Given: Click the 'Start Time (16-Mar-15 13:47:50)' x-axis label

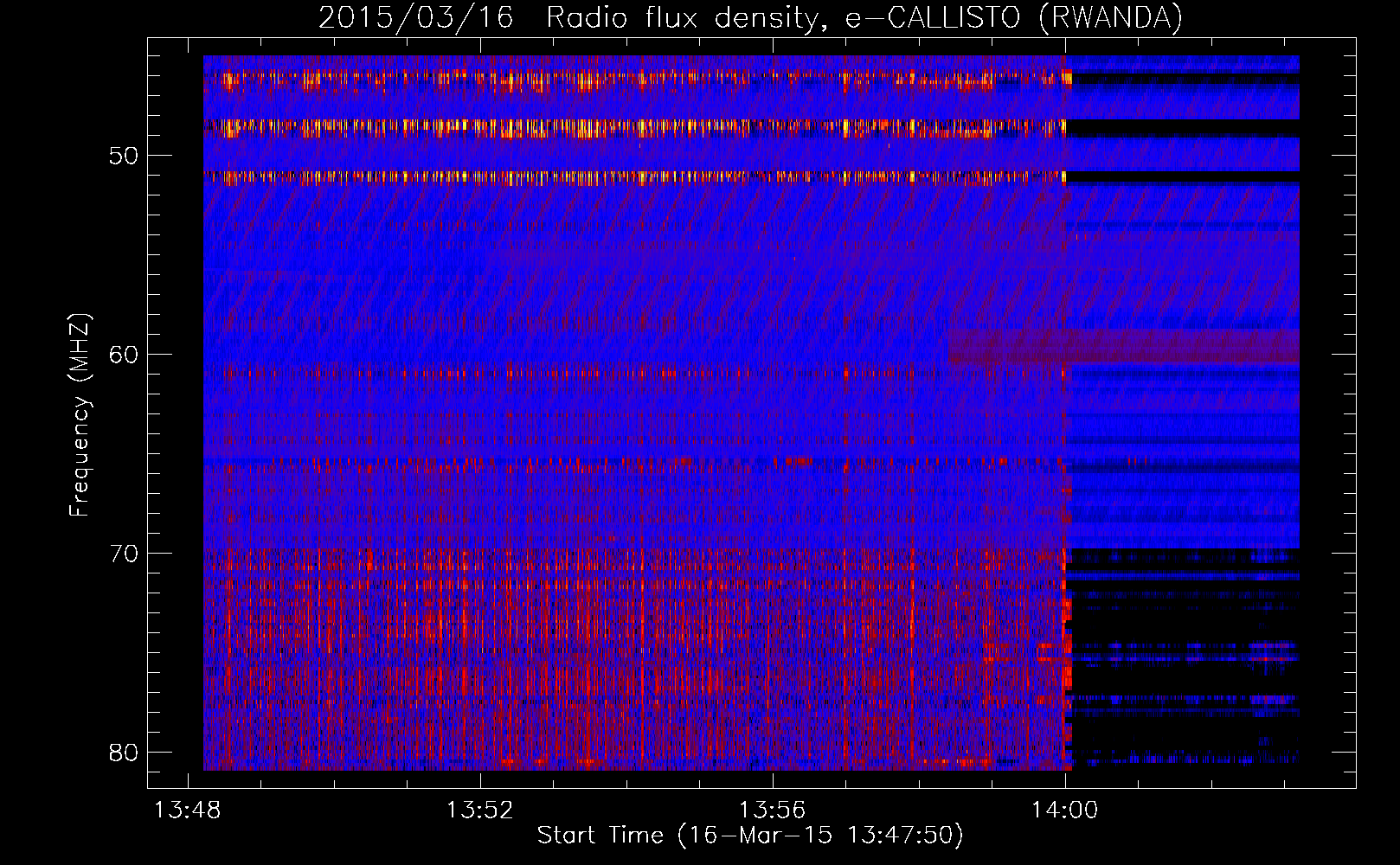Looking at the screenshot, I should [750, 836].
